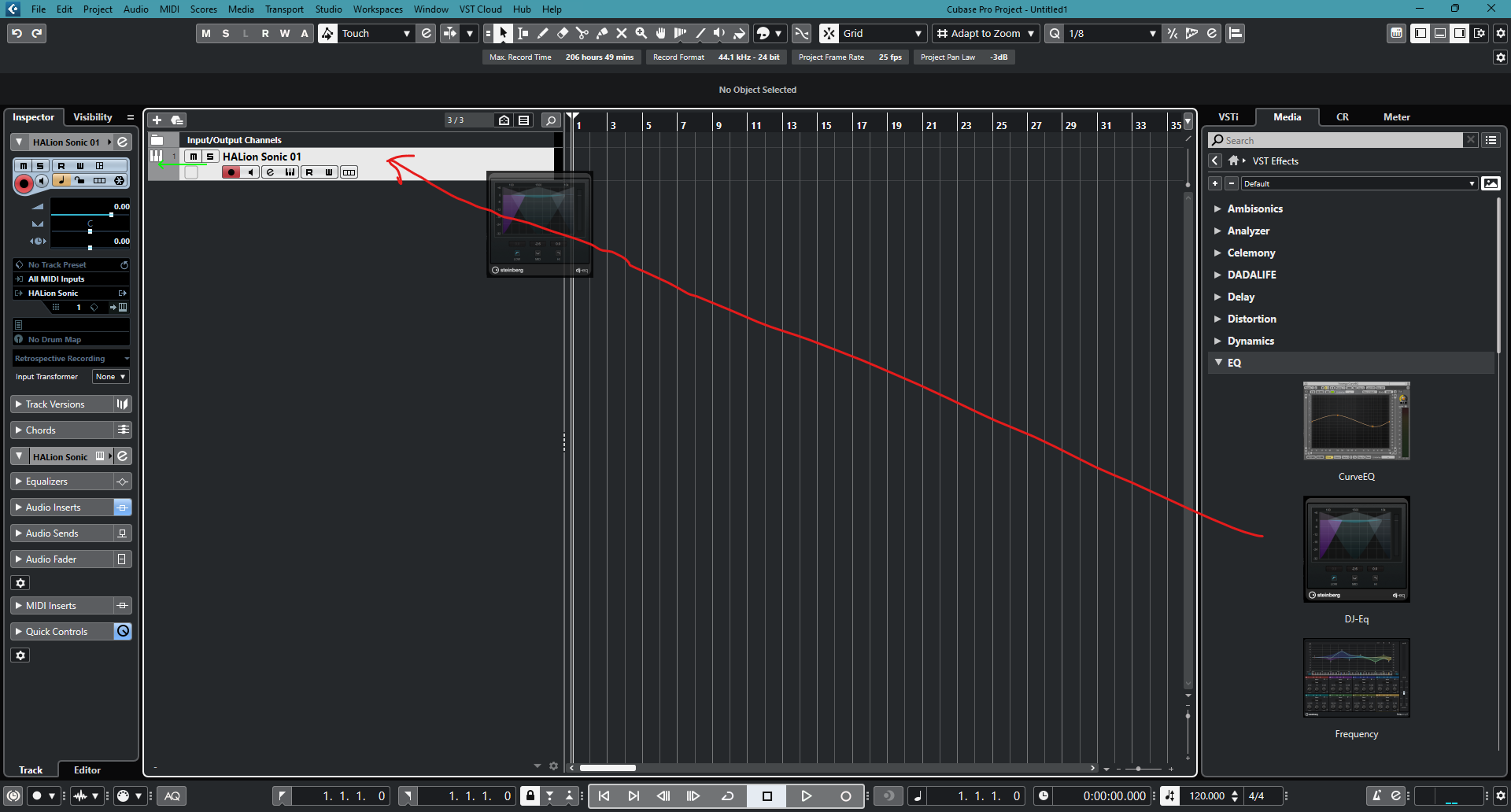Expand the Delay effects category
The height and width of the screenshot is (812, 1511).
(x=1217, y=297)
